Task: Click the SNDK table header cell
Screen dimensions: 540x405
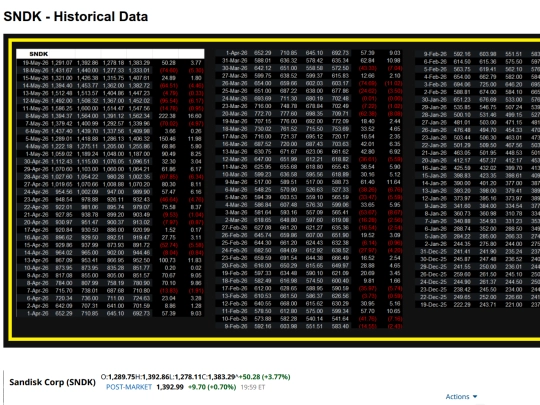Action: point(39,54)
